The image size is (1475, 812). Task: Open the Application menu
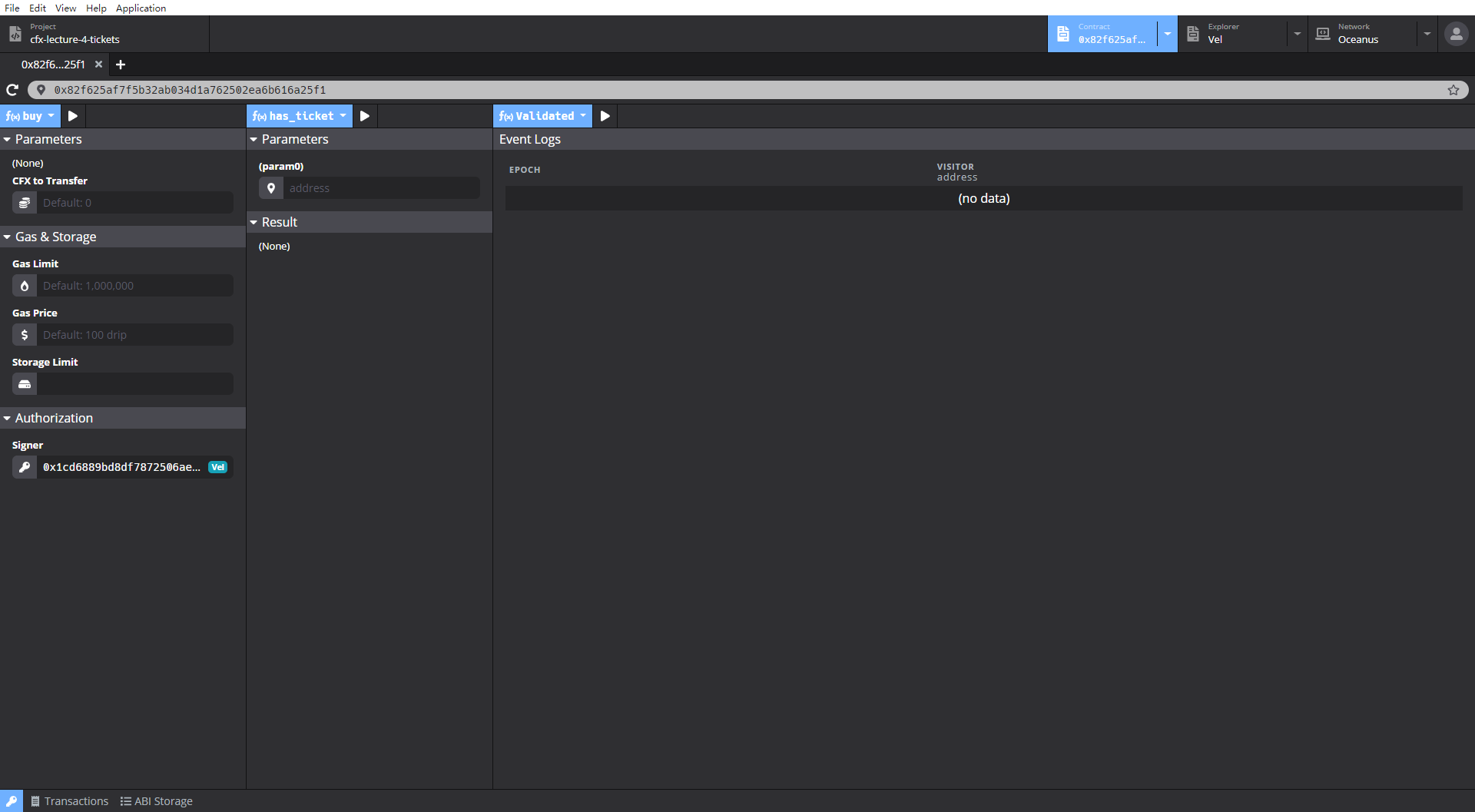tap(141, 8)
